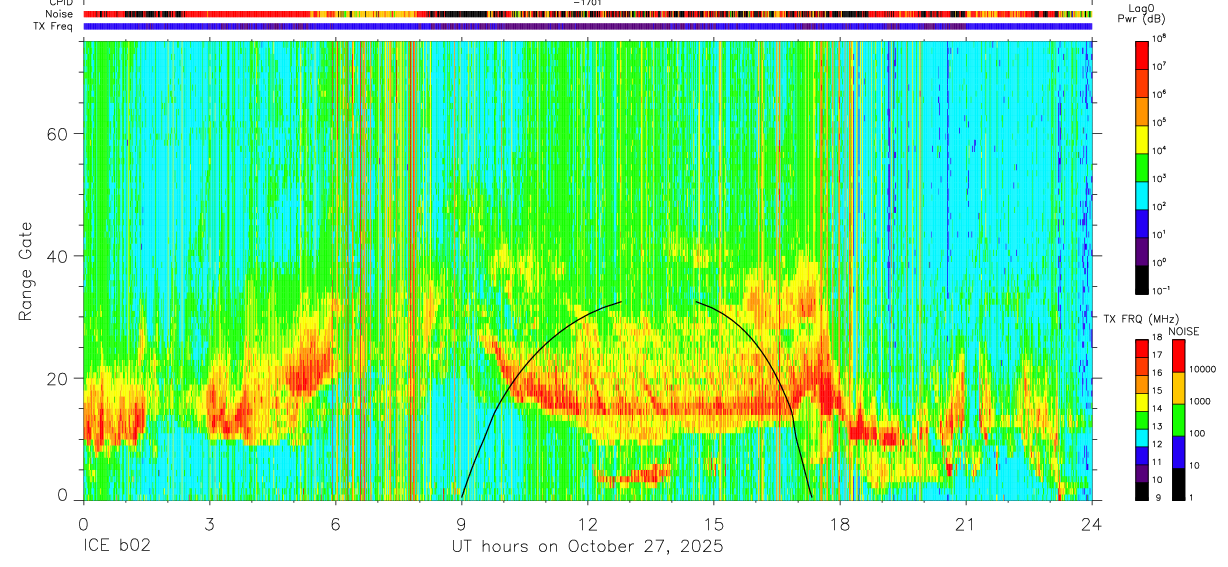Click the x-axis tick label '18'
The width and height of the screenshot is (1228, 567).
(x=840, y=524)
